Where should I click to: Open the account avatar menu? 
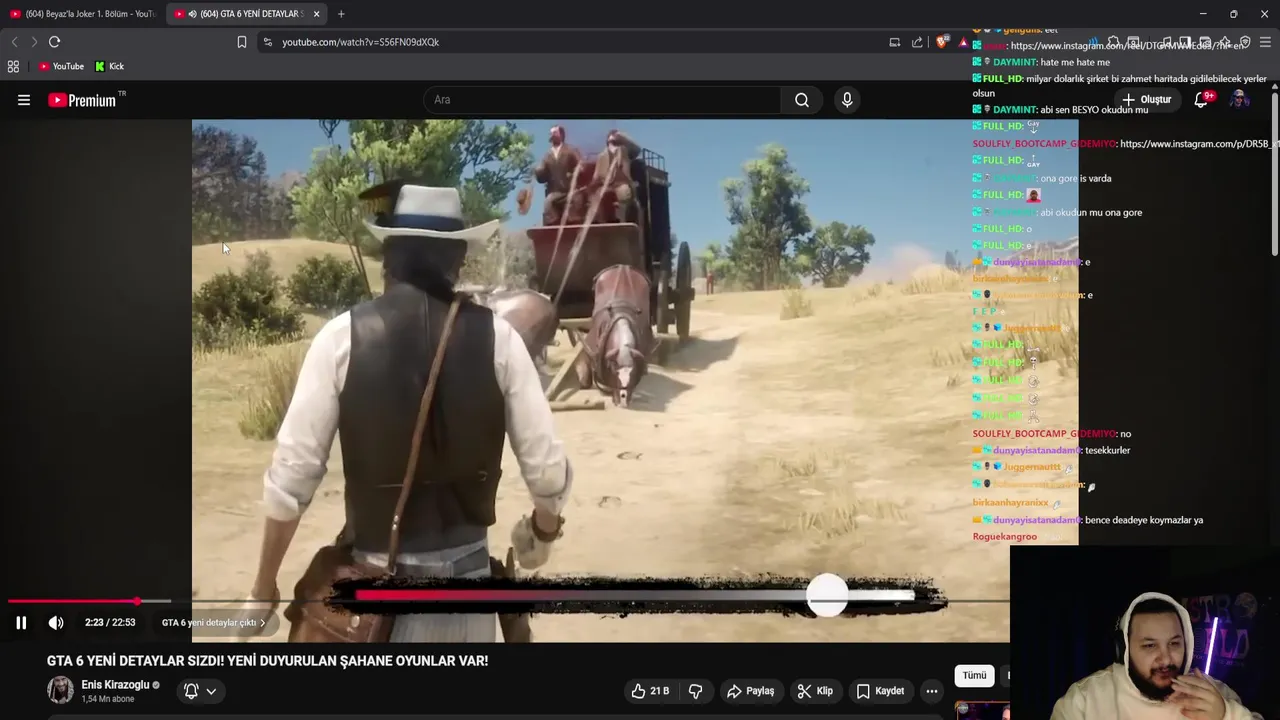(x=1239, y=99)
